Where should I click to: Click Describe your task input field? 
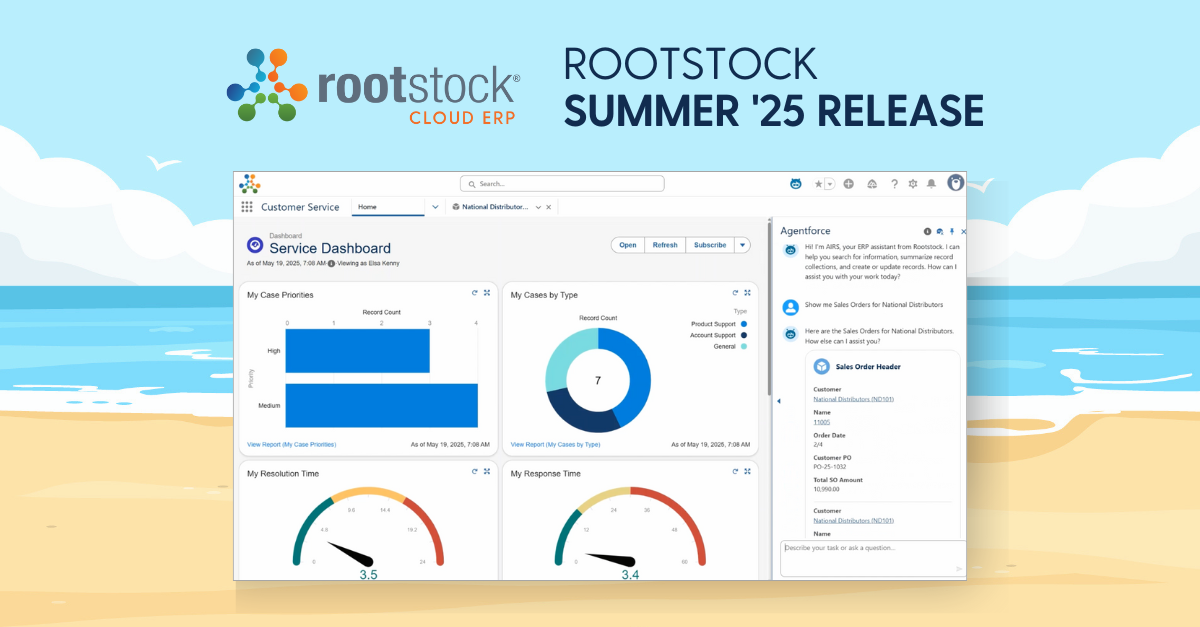click(873, 558)
